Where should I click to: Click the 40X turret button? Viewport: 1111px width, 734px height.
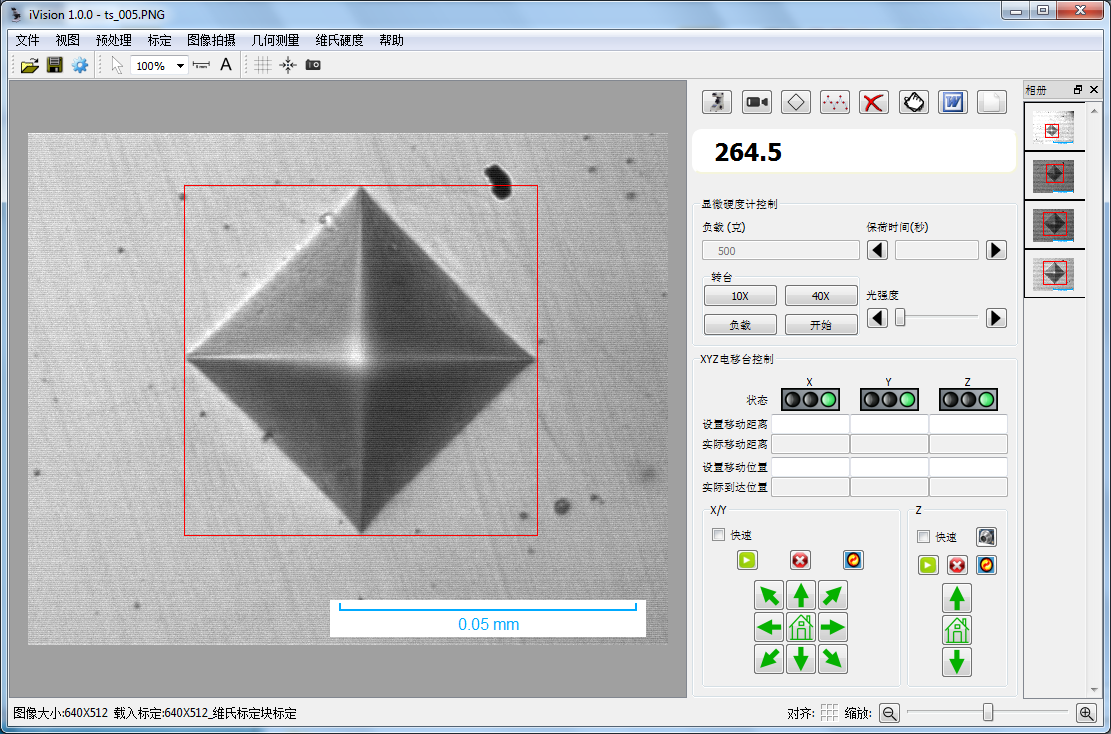click(x=820, y=296)
